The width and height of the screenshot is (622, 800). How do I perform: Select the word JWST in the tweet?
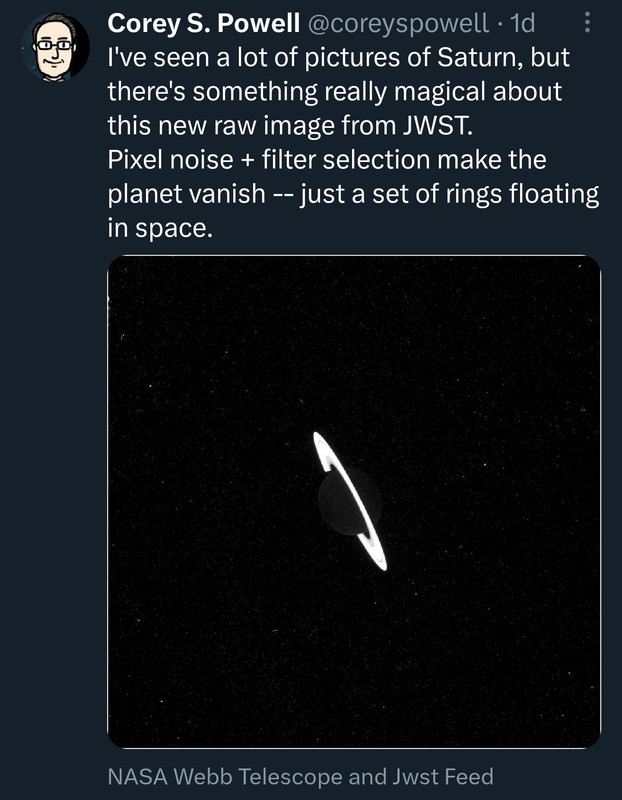[437, 126]
